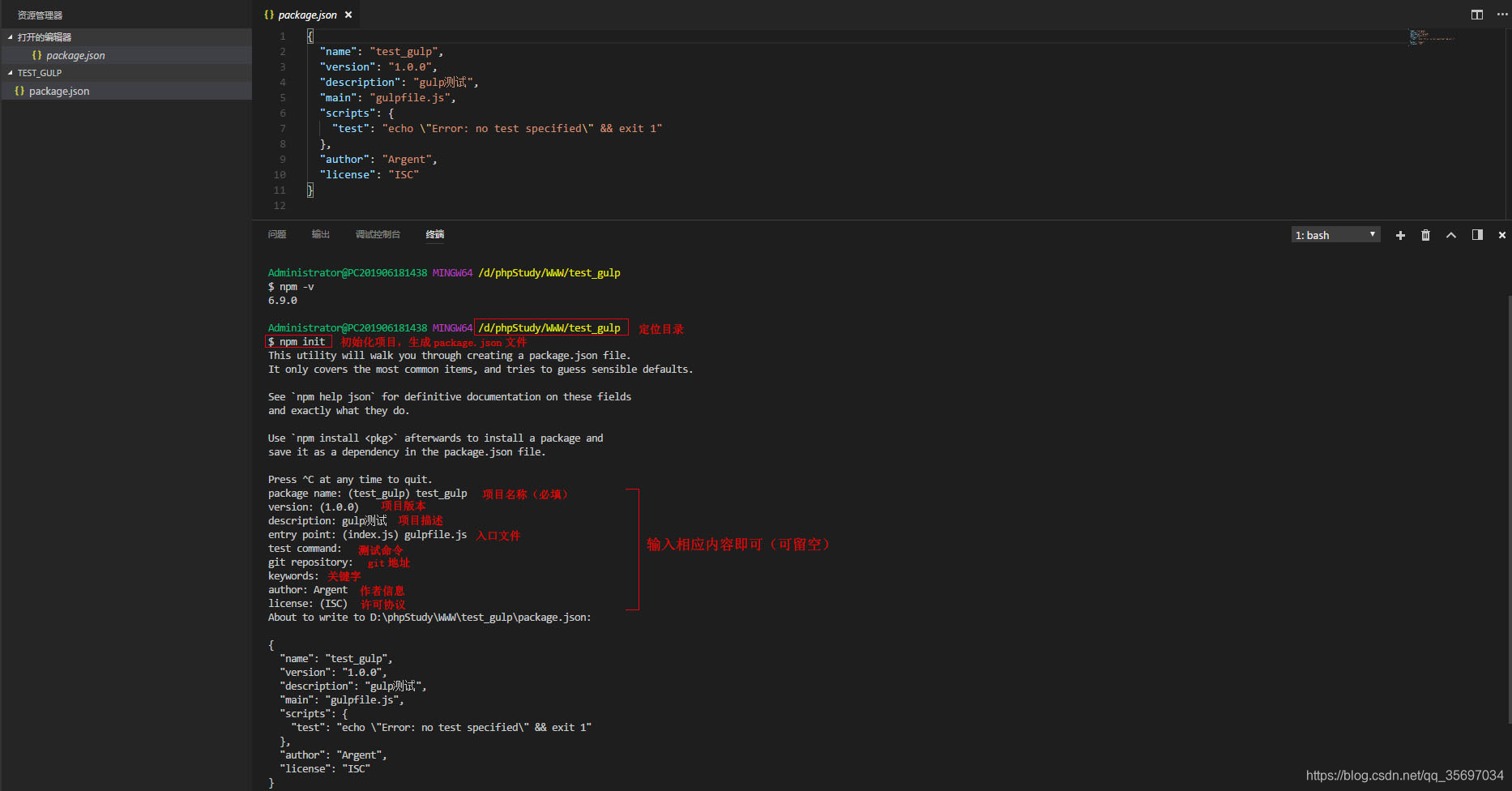The height and width of the screenshot is (791, 1512).
Task: Click the terminal vertical scrollbar
Action: click(x=1509, y=509)
